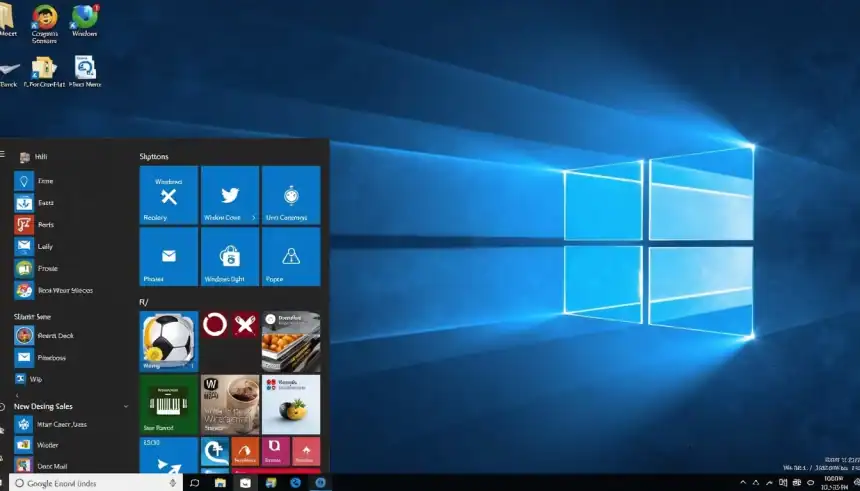Screen dimensions: 860x491
Task: Open the crossed tools tile
Action: (168, 196)
